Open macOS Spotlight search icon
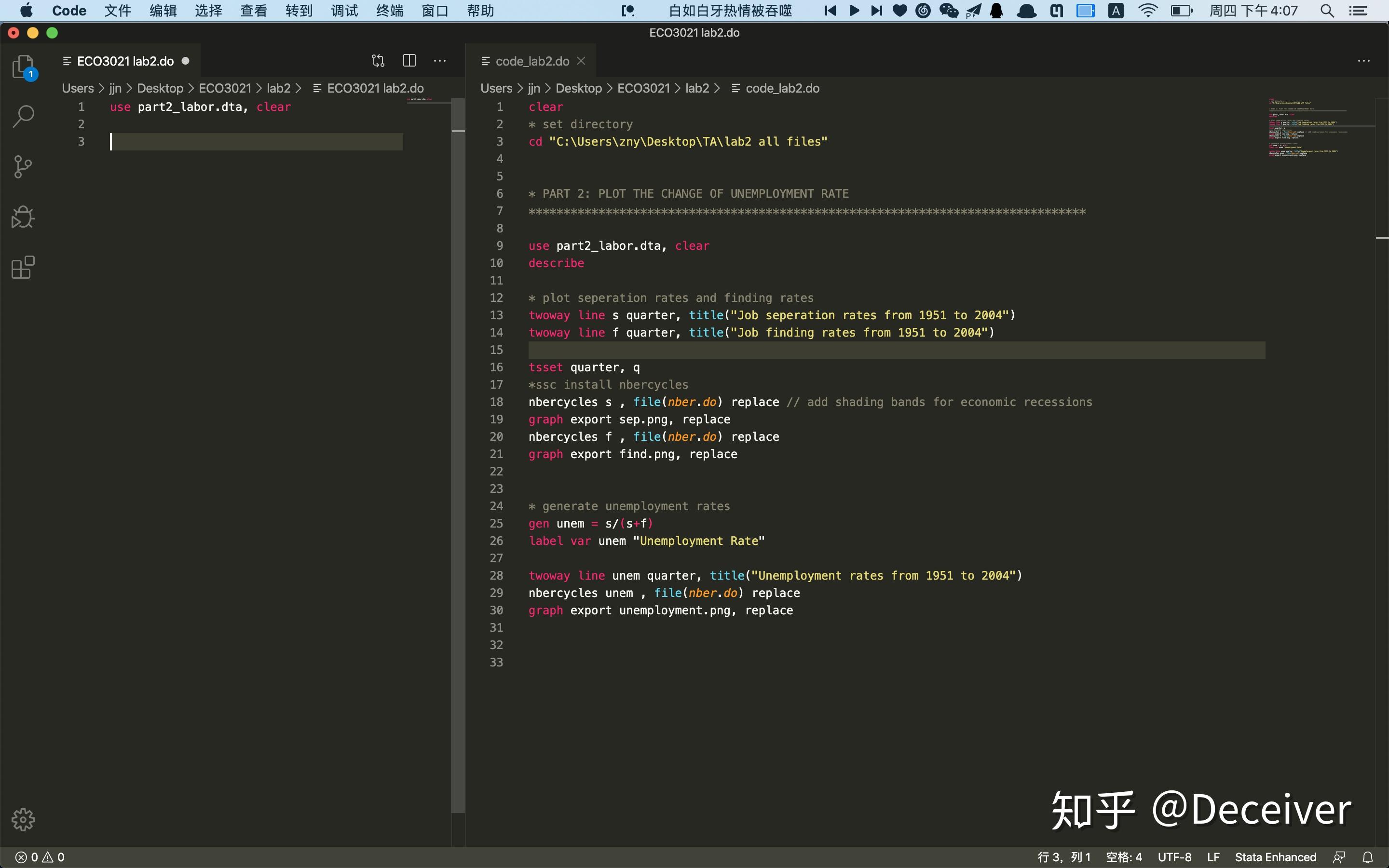1389x868 pixels. click(x=1326, y=10)
